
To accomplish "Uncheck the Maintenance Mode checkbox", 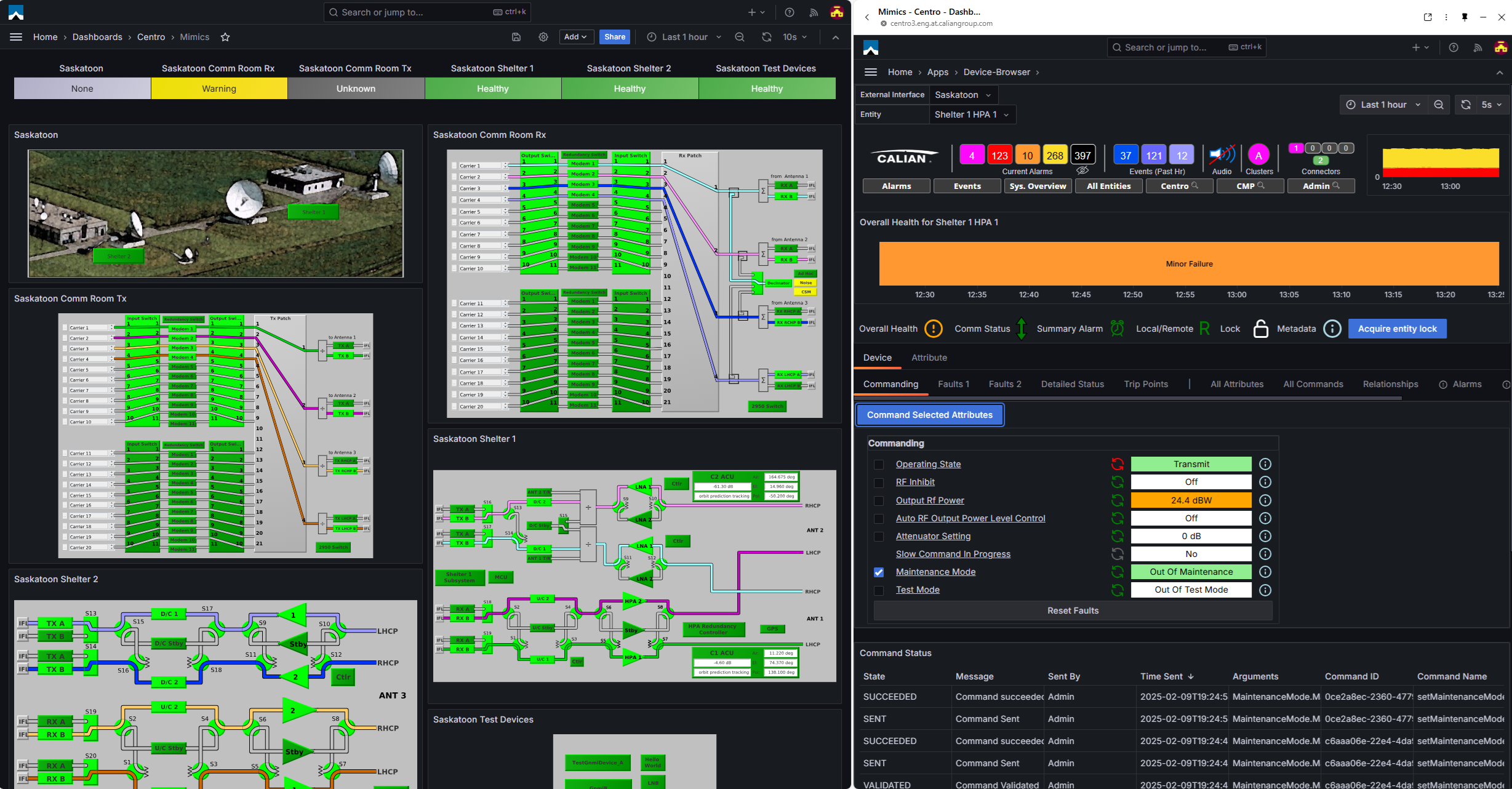I will (x=879, y=572).
